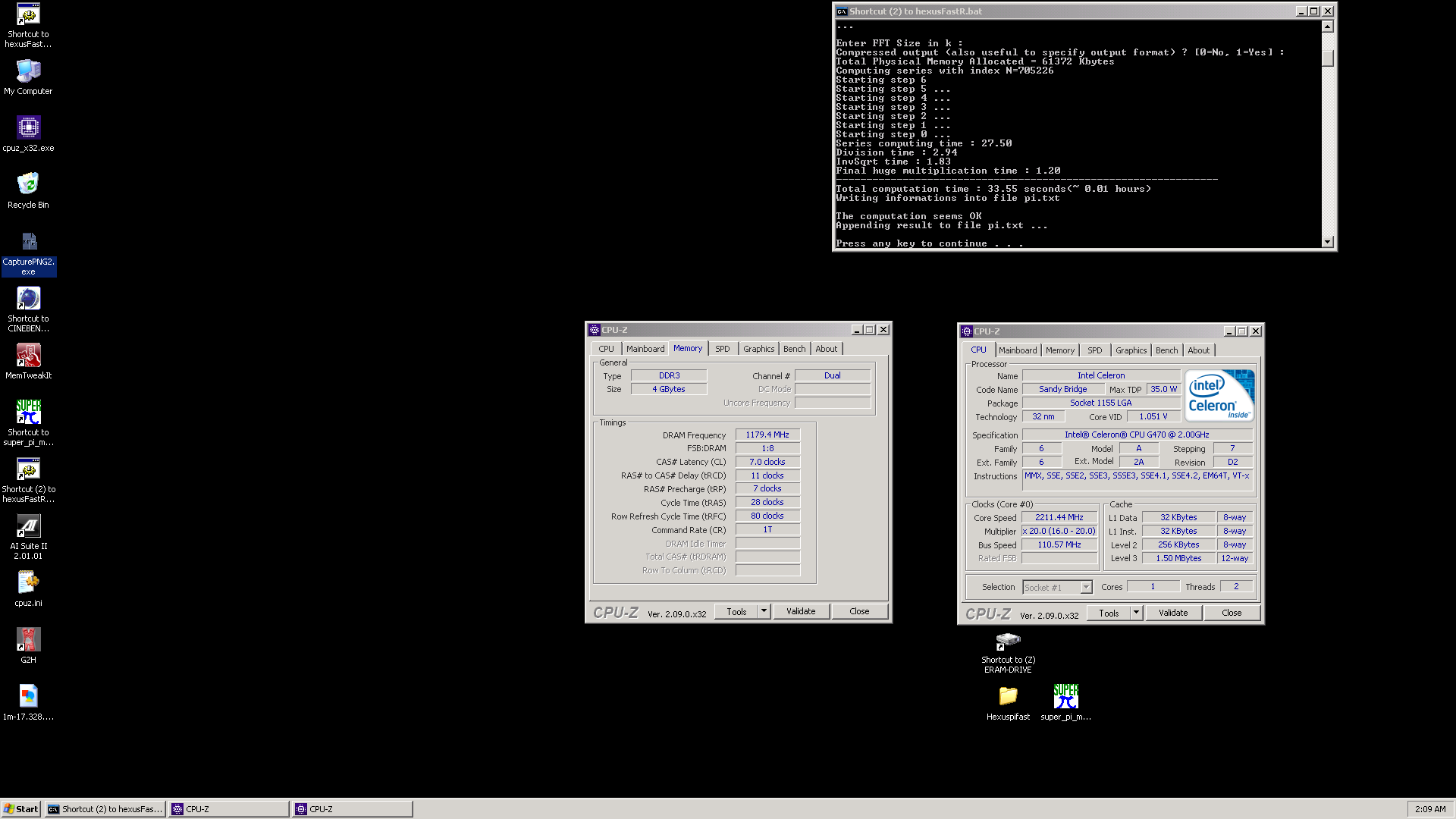Image resolution: width=1456 pixels, height=819 pixels.
Task: Switch to Bench tab in the CPU-Z CPU-tab window
Action: (x=1167, y=350)
